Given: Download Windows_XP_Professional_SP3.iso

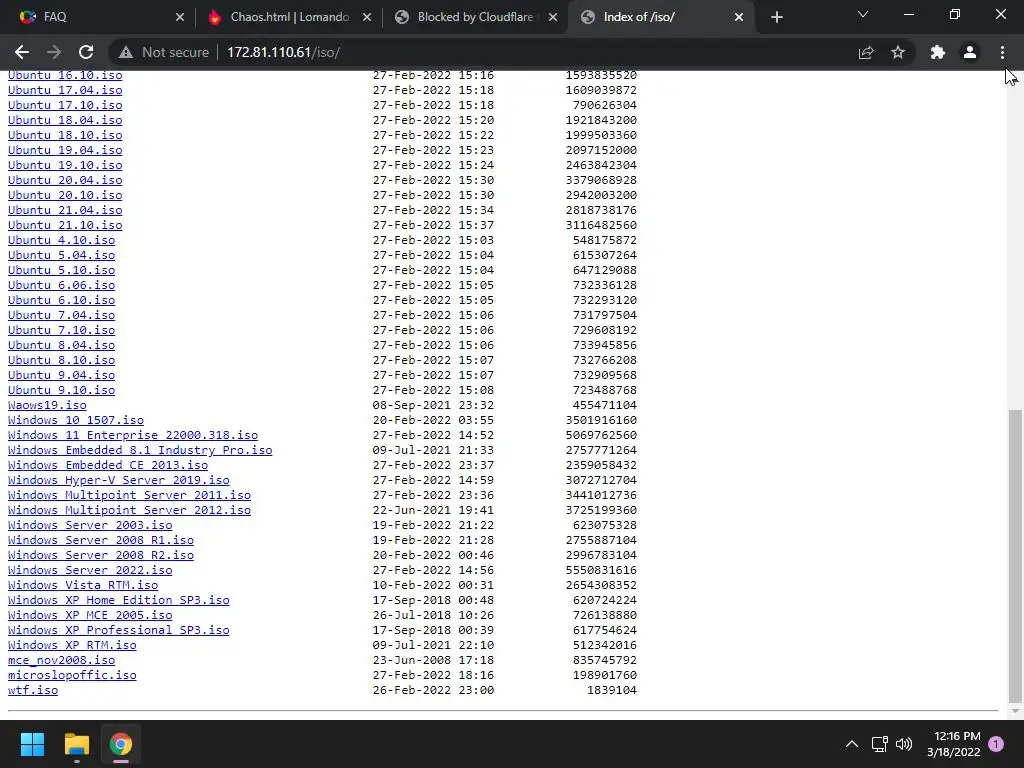Looking at the screenshot, I should coord(119,631).
